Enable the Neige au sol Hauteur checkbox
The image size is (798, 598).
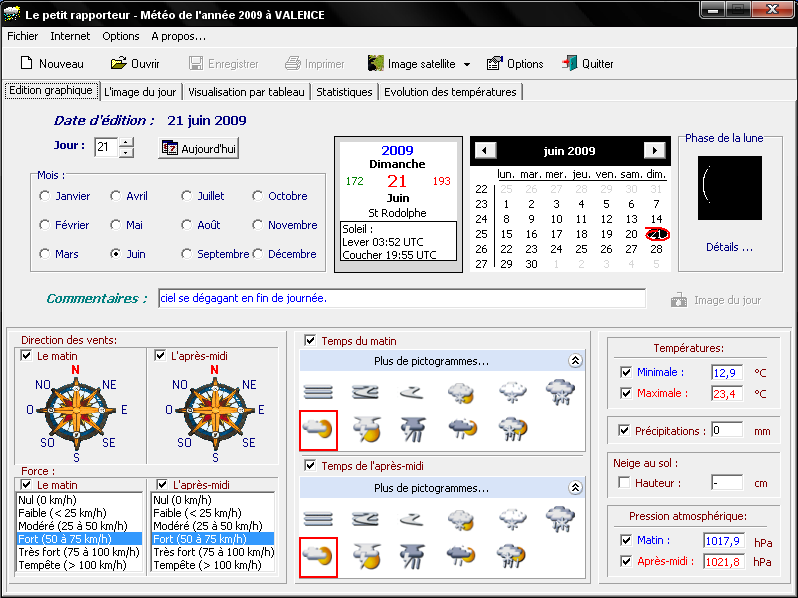point(625,483)
